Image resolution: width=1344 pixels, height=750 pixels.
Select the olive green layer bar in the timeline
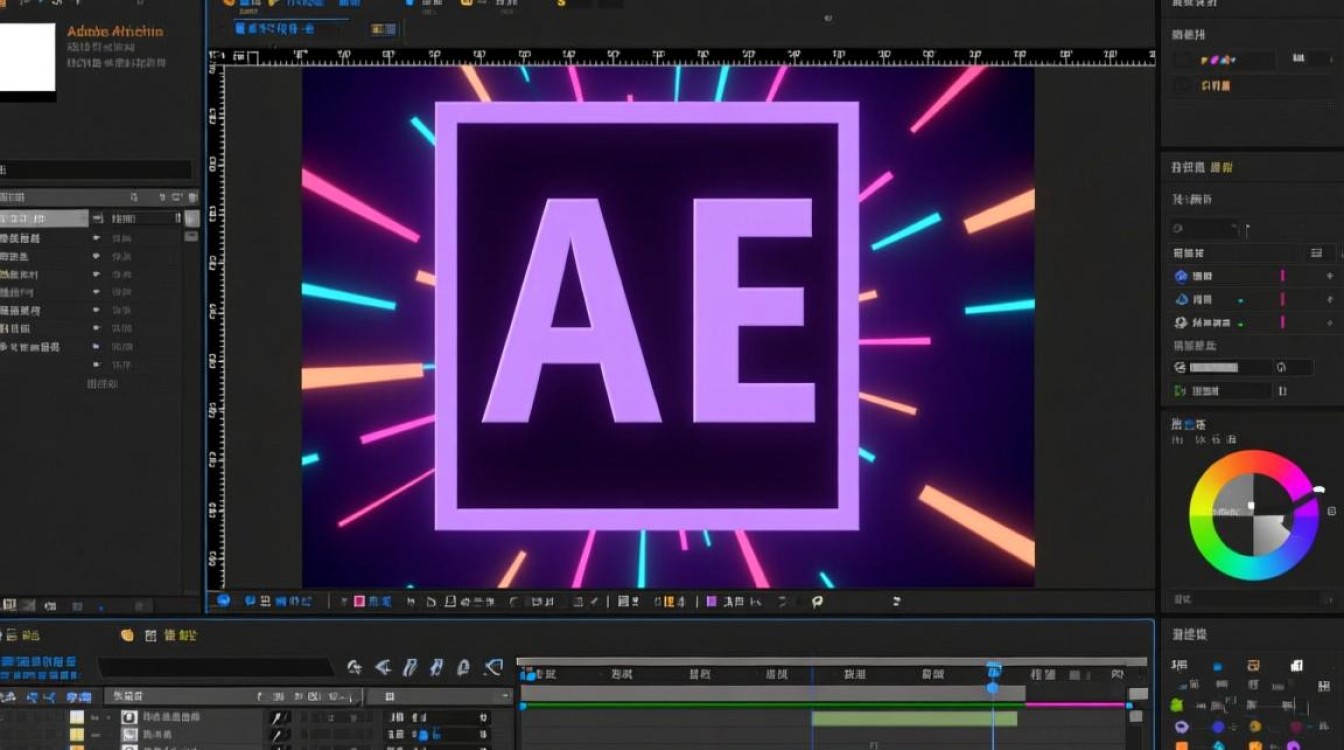coord(914,718)
